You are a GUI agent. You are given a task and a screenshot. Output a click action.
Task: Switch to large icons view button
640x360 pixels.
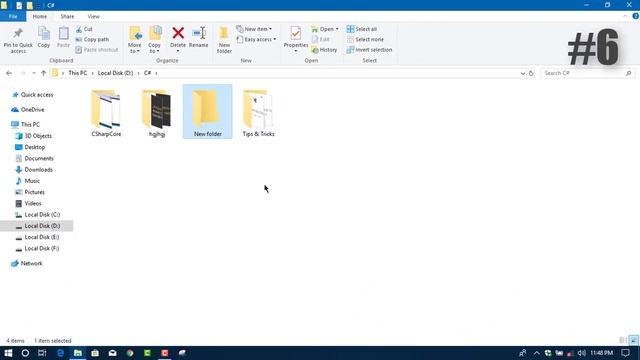633,340
